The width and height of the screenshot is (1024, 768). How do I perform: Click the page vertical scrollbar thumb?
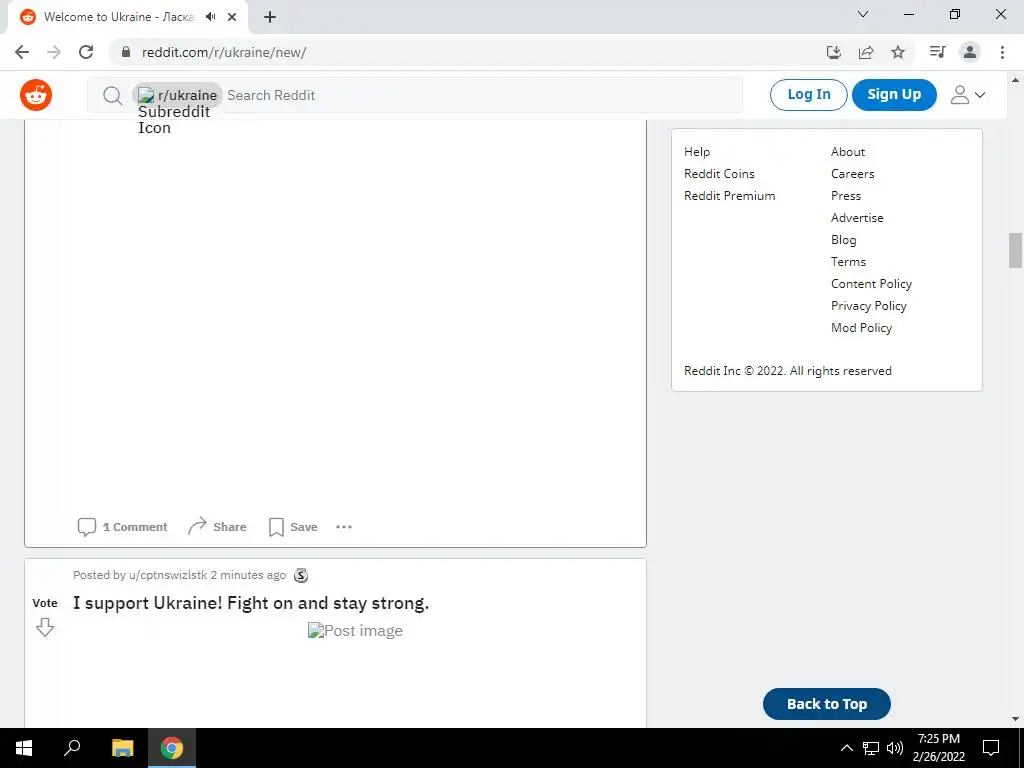click(x=1015, y=250)
